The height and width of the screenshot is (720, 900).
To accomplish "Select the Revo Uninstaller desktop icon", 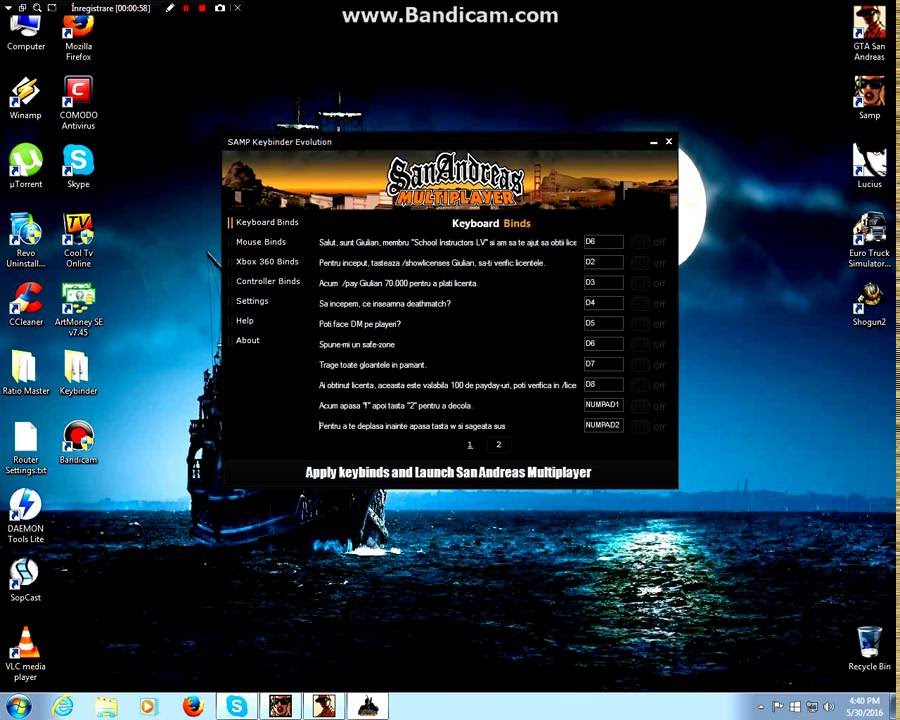I will click(x=25, y=240).
